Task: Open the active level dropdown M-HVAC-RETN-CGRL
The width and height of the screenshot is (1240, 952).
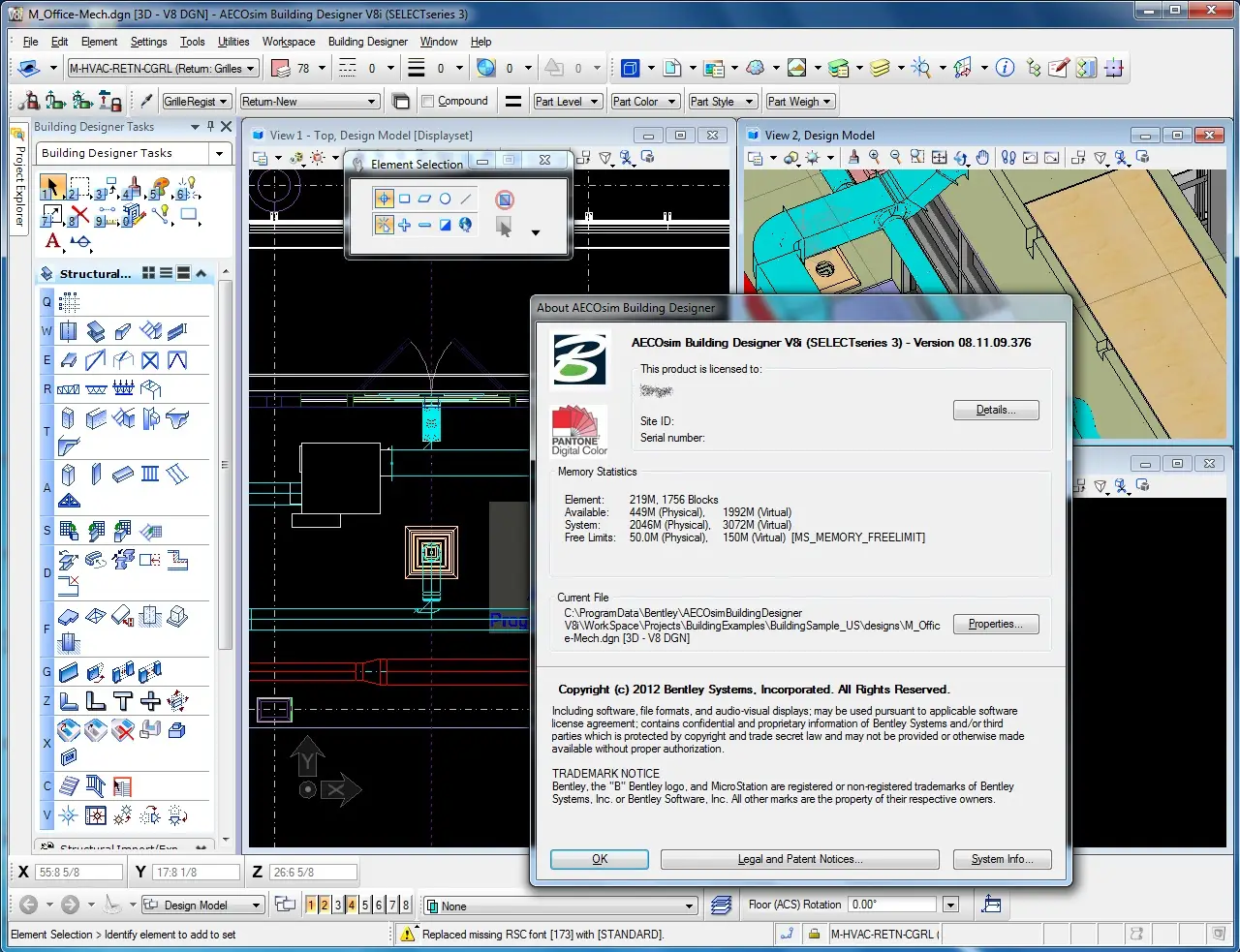Action: (163, 69)
